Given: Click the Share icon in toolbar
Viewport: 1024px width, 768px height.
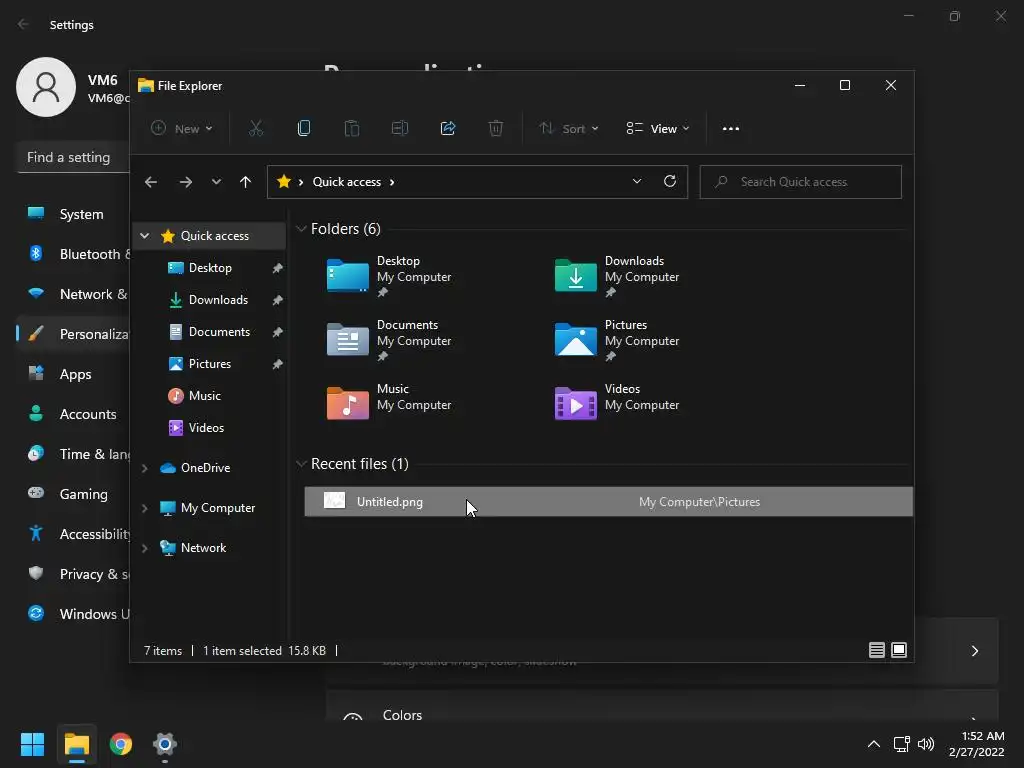Looking at the screenshot, I should coord(448,128).
